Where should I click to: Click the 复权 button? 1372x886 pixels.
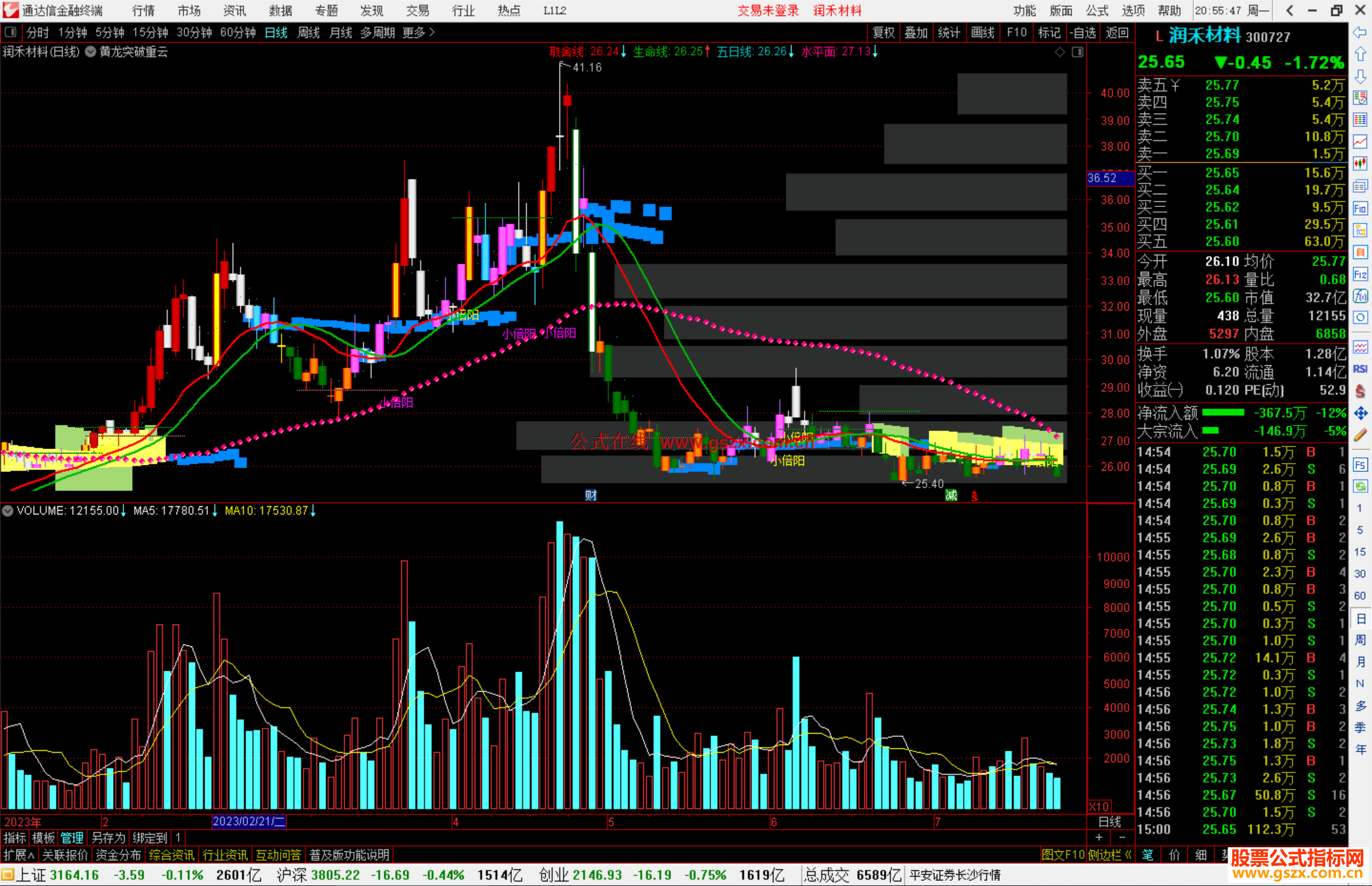click(x=884, y=32)
